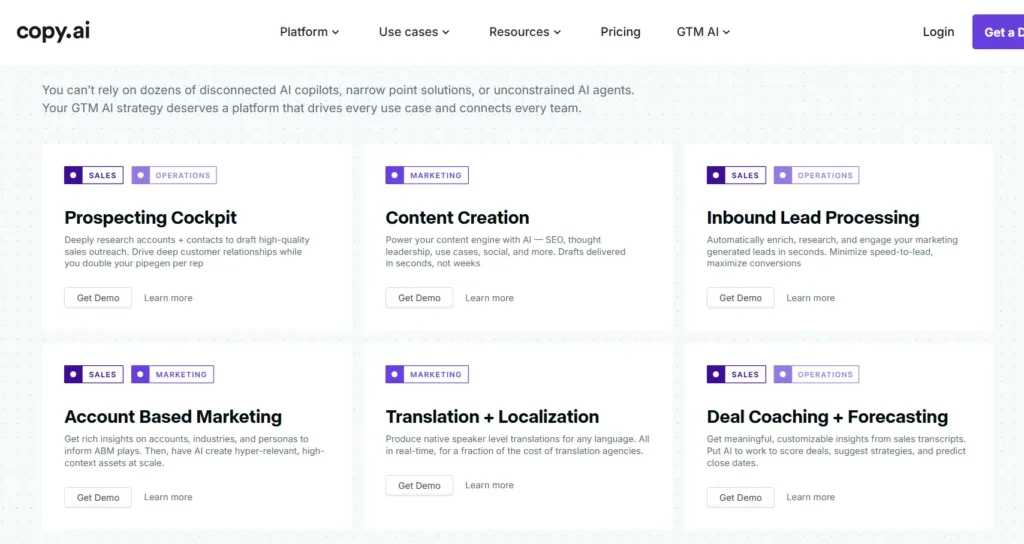Click Marketing tag icon on Translation + Localization card
This screenshot has height=544, width=1024.
coord(394,375)
